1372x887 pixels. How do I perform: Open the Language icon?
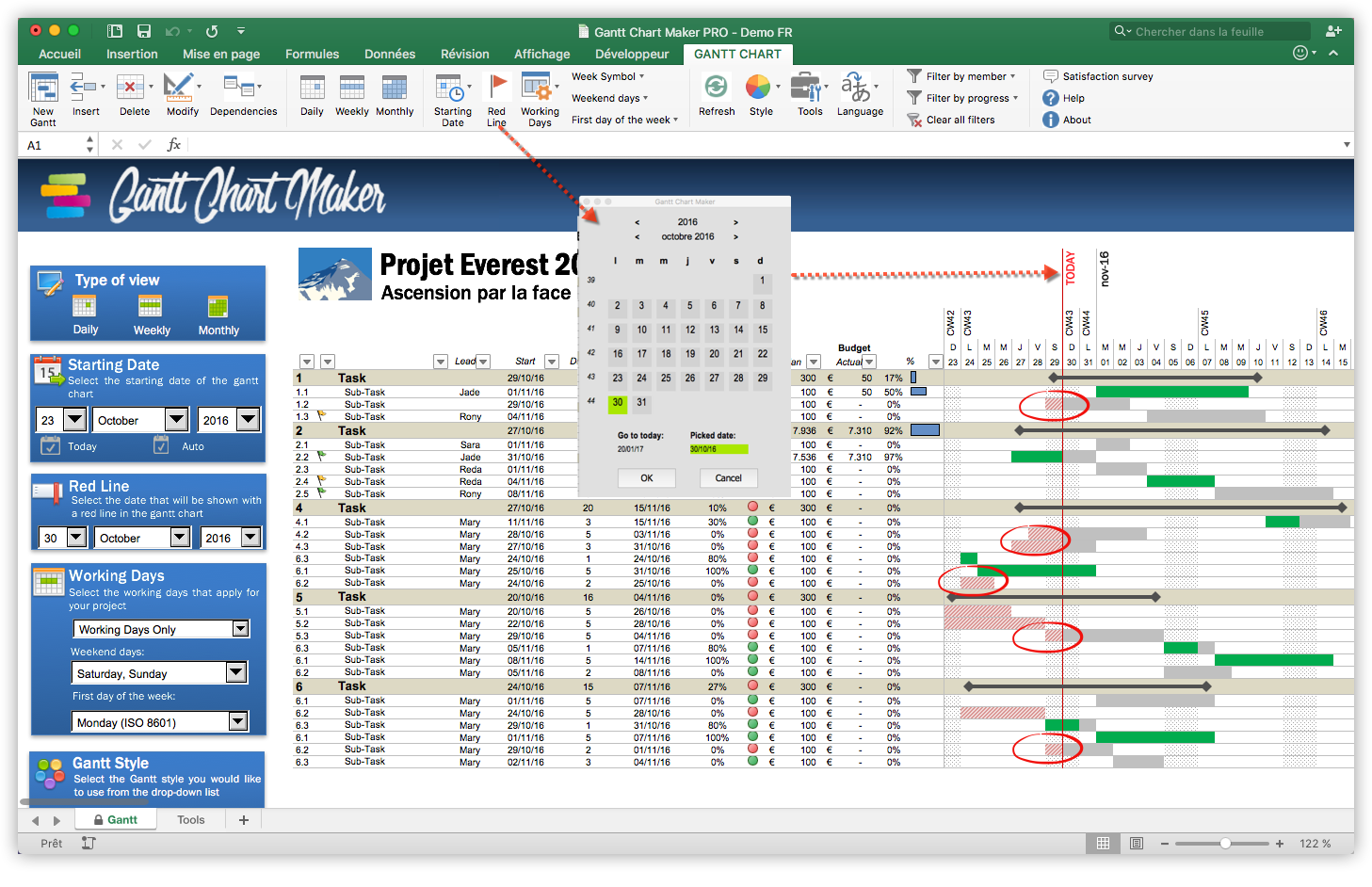(855, 88)
